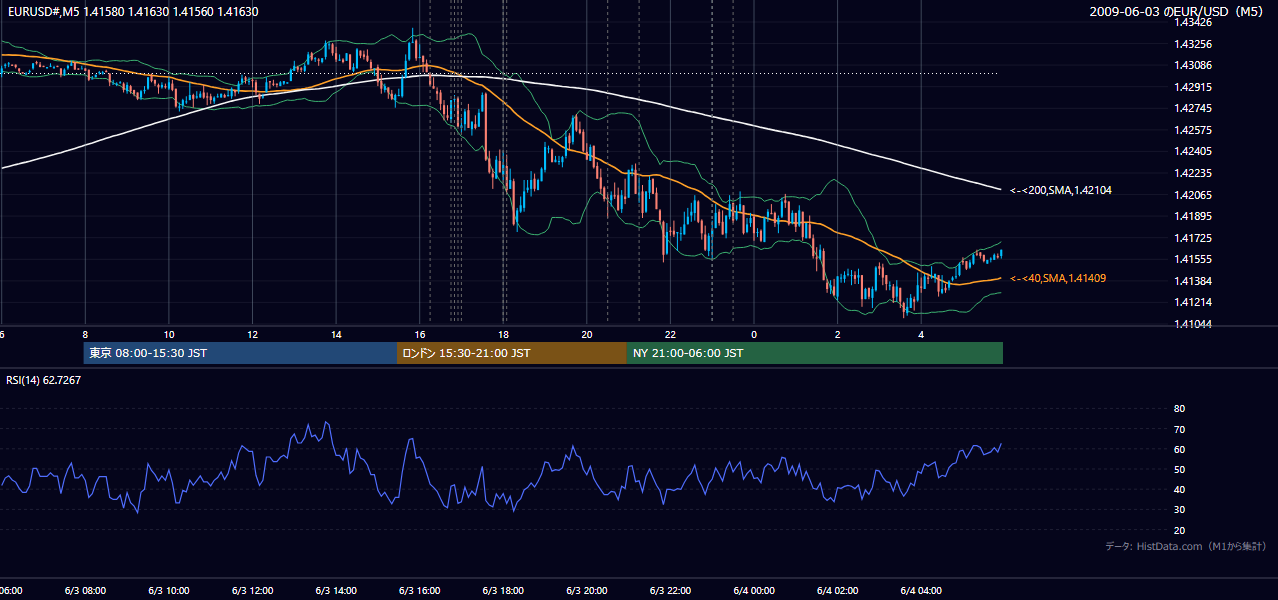Click the 6/4 00:00 bottom time label
Screen dimensions: 1278x600
[754, 591]
